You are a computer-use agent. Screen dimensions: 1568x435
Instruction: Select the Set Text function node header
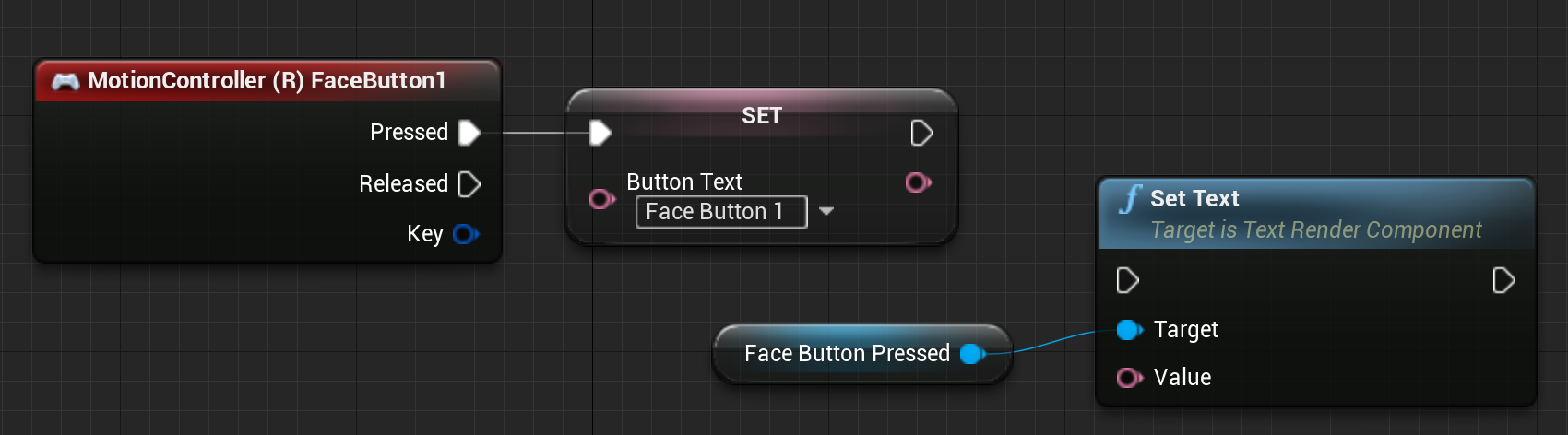1316,214
